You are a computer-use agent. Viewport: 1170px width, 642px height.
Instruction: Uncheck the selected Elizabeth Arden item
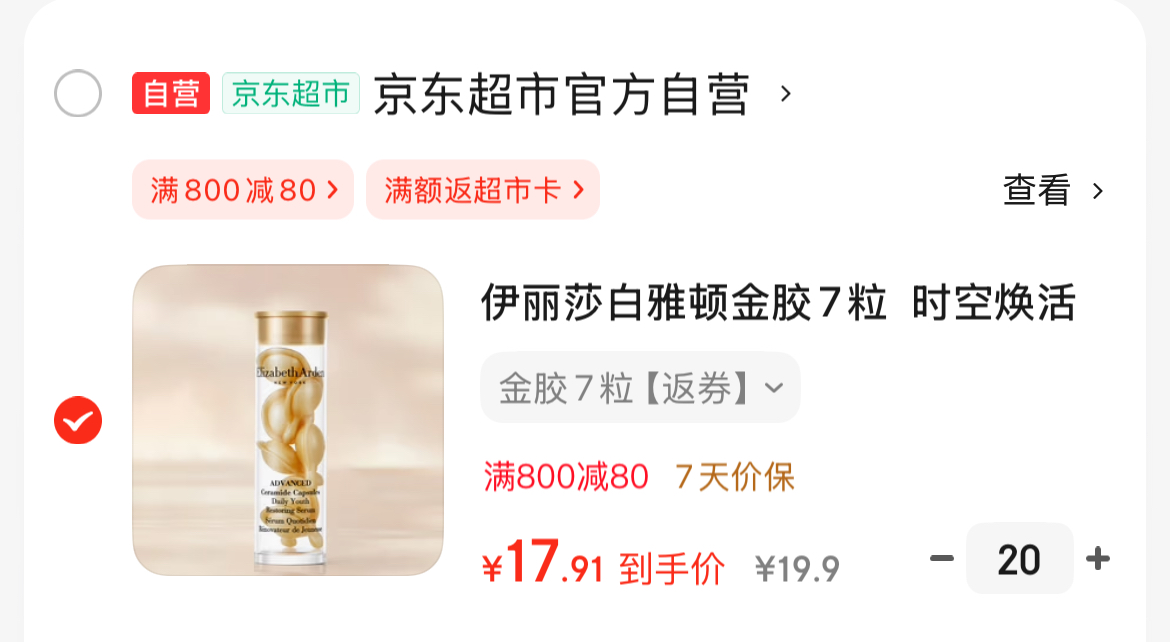click(x=78, y=420)
